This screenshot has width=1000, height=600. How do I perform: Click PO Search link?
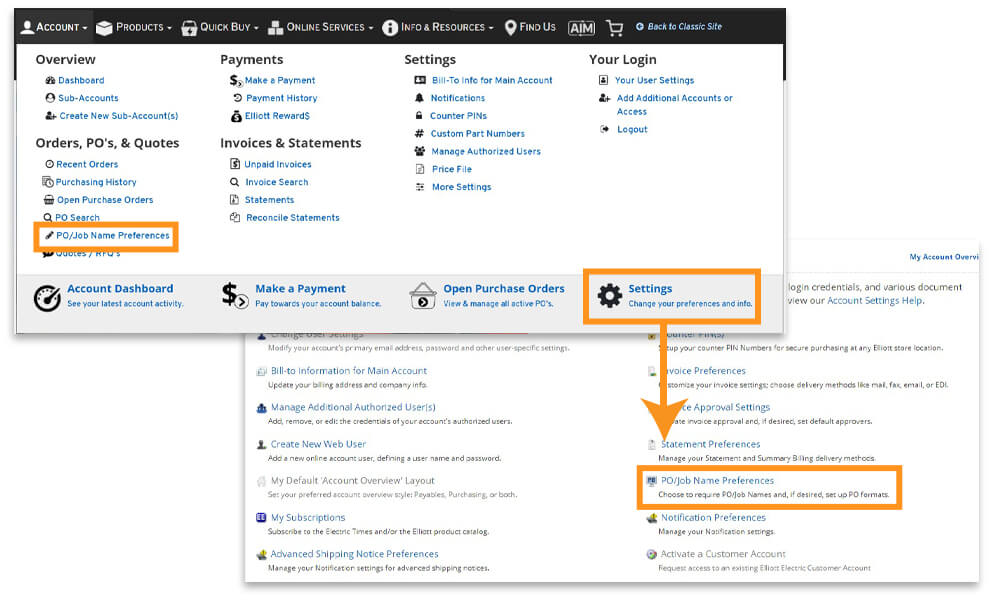tap(77, 217)
